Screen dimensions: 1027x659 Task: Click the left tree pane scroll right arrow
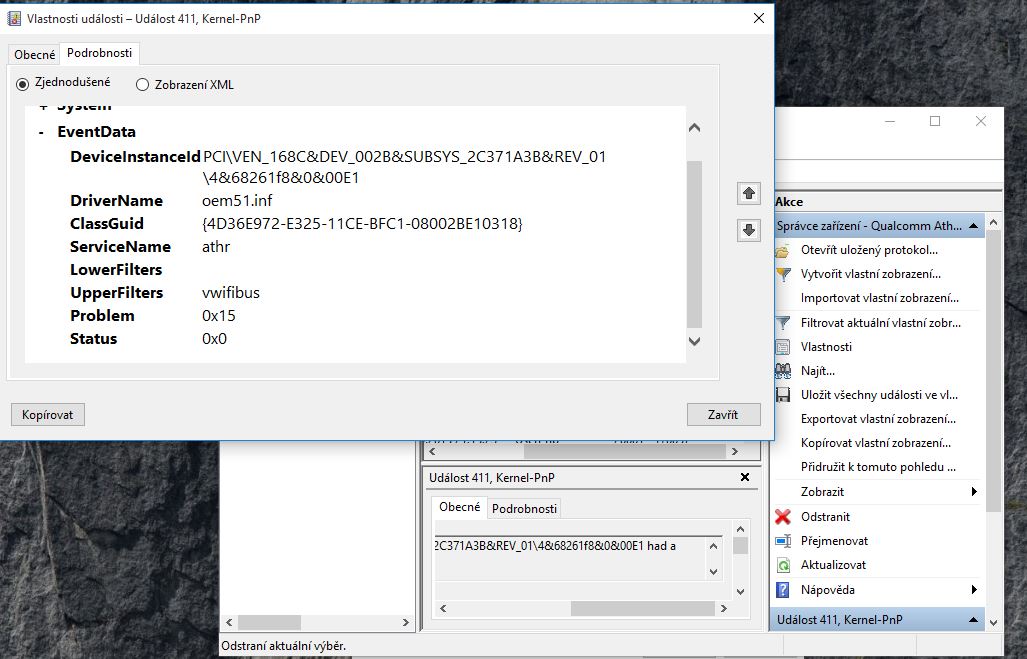(405, 622)
